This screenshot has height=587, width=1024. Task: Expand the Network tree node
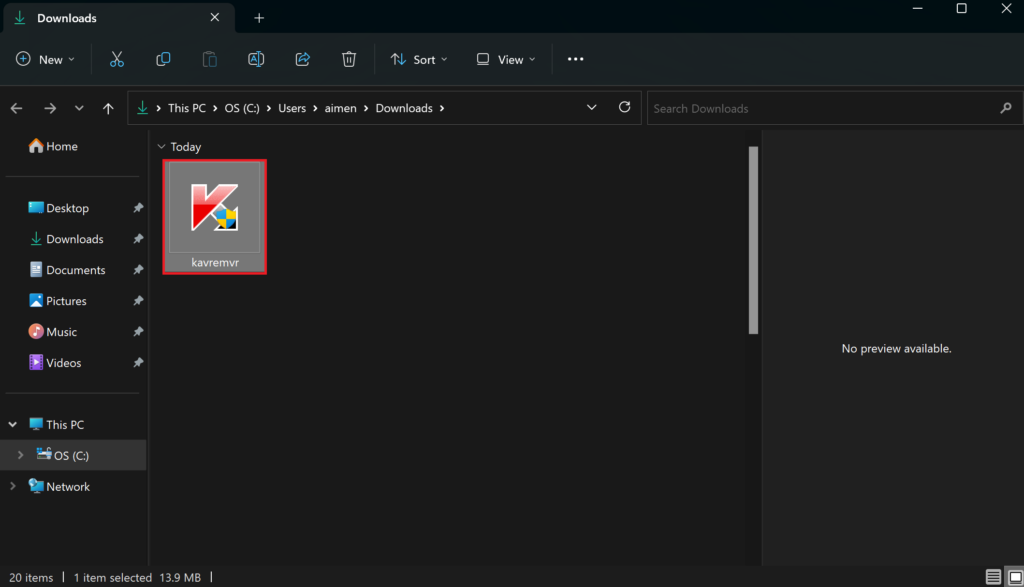click(x=12, y=486)
